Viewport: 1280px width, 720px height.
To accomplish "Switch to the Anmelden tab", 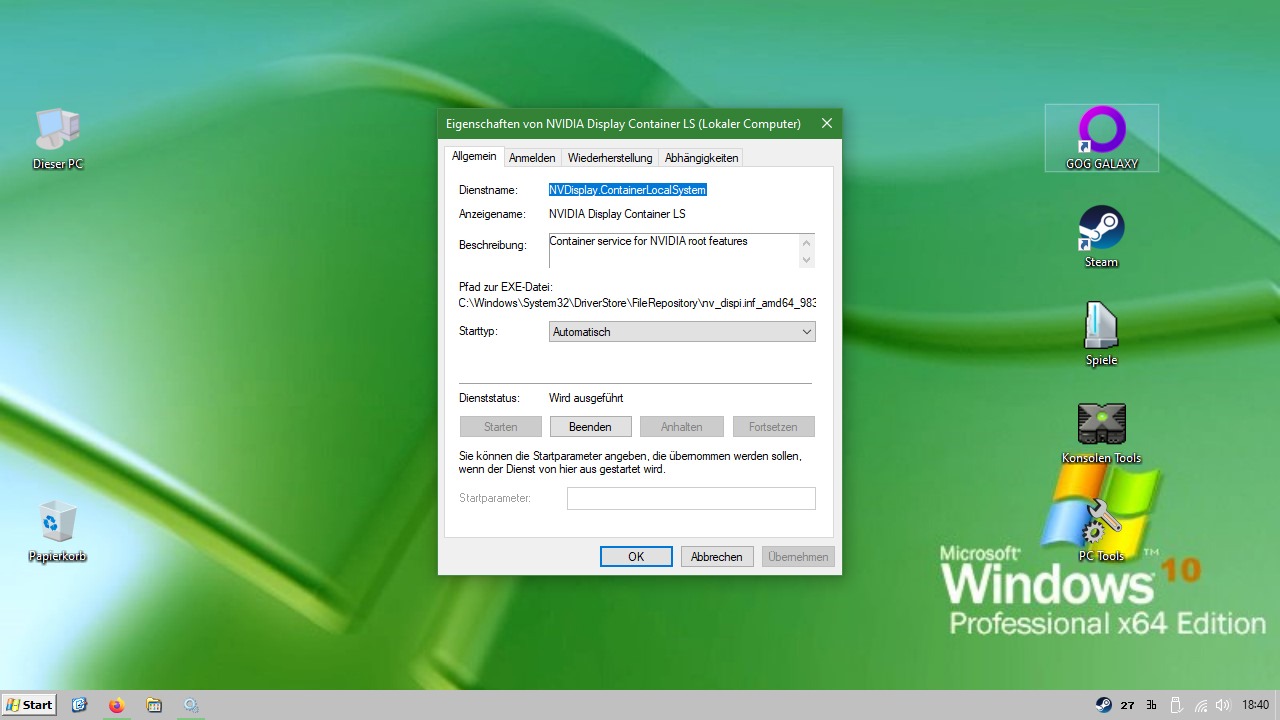I will coord(532,158).
